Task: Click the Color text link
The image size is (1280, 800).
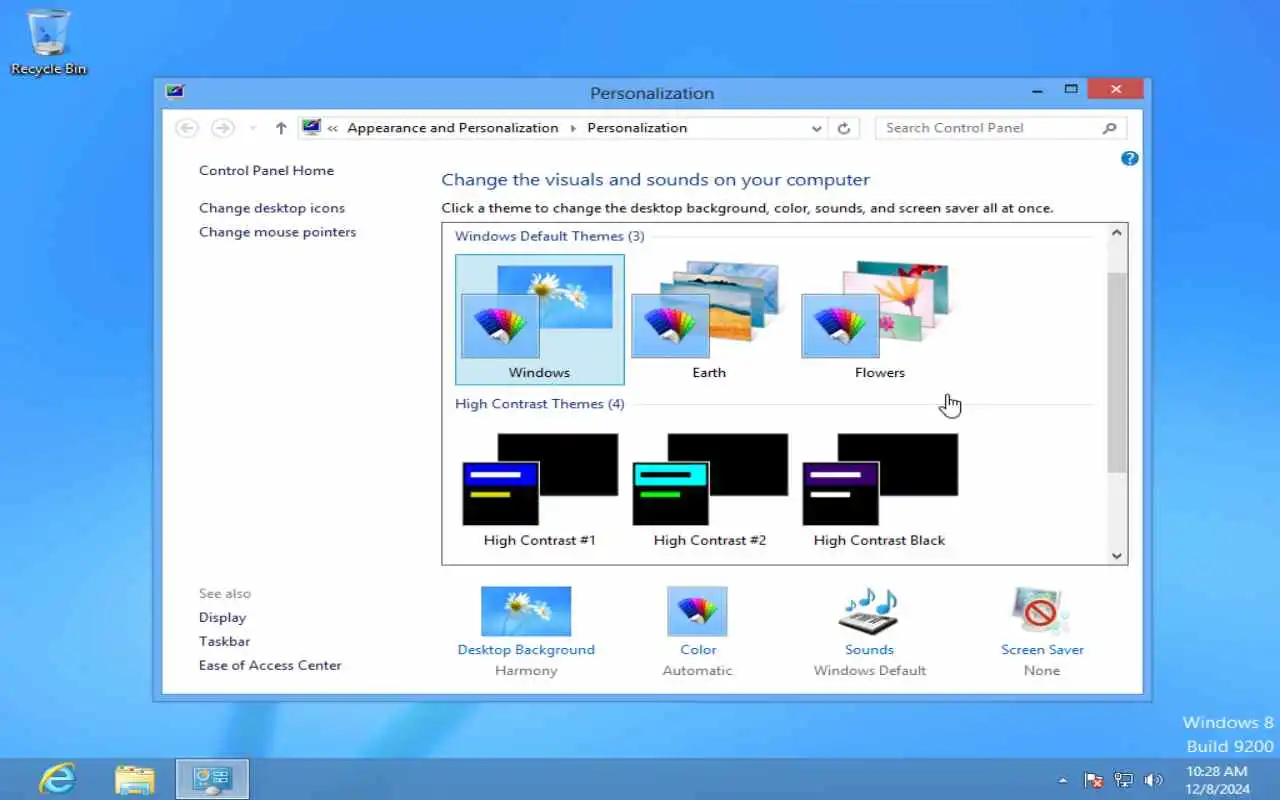Action: [x=698, y=649]
